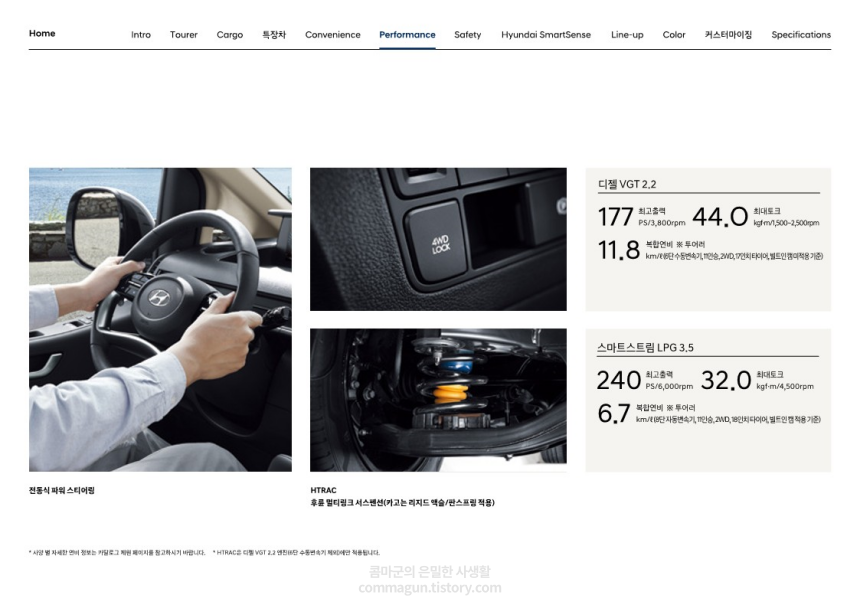Click the 32.0 torque value

[726, 380]
